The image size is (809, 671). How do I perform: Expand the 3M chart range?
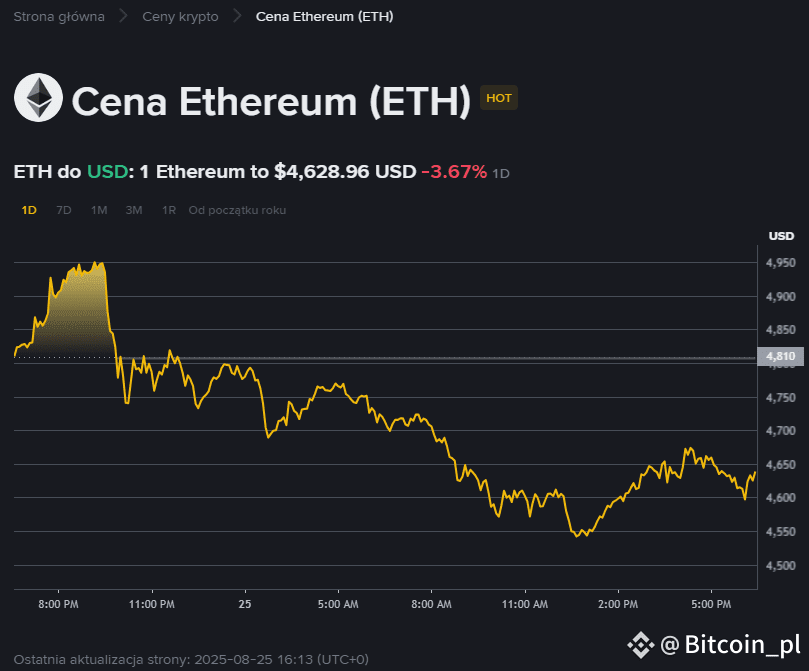tap(133, 210)
